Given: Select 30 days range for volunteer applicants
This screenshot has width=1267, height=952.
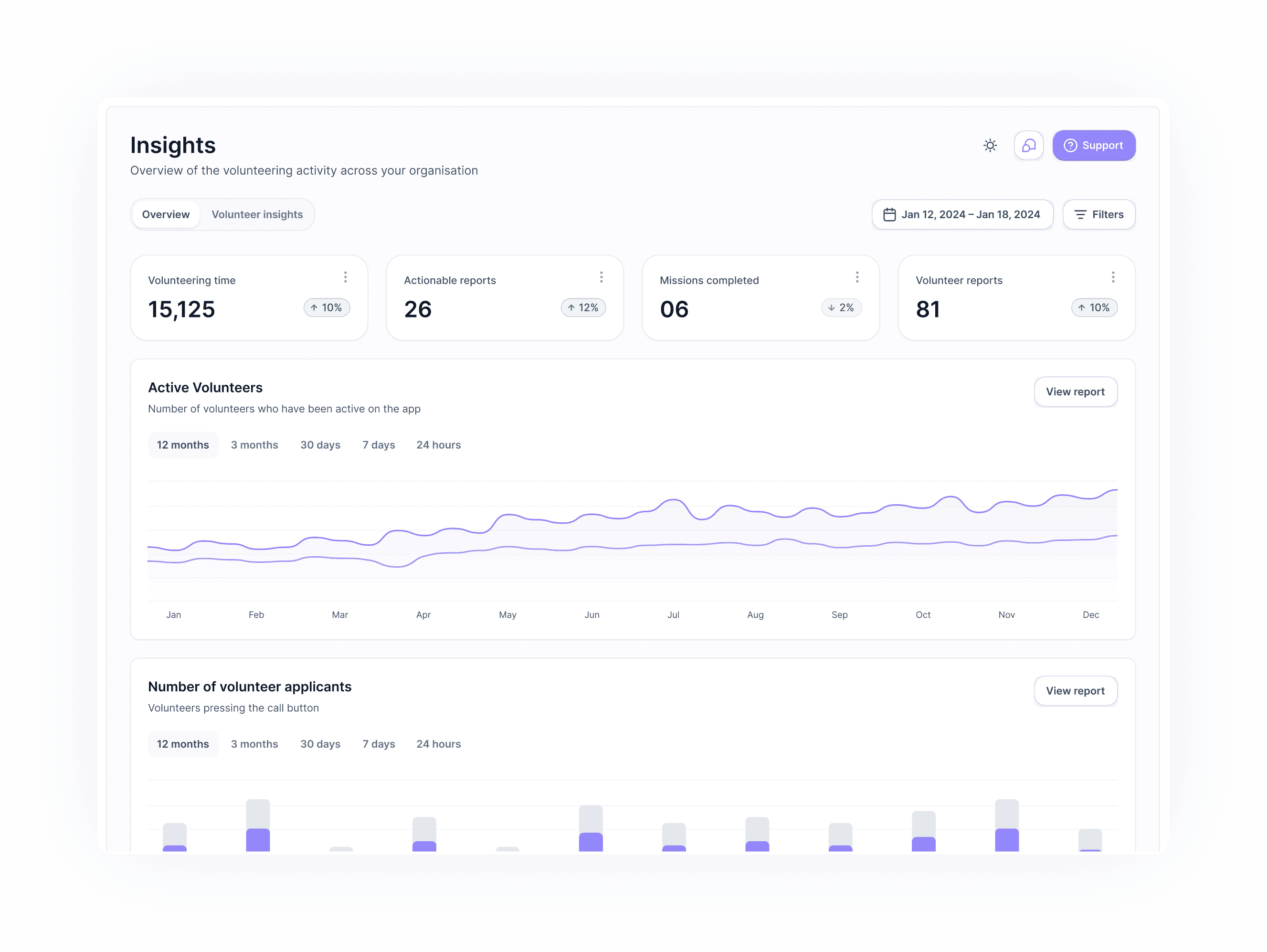Looking at the screenshot, I should tap(320, 744).
